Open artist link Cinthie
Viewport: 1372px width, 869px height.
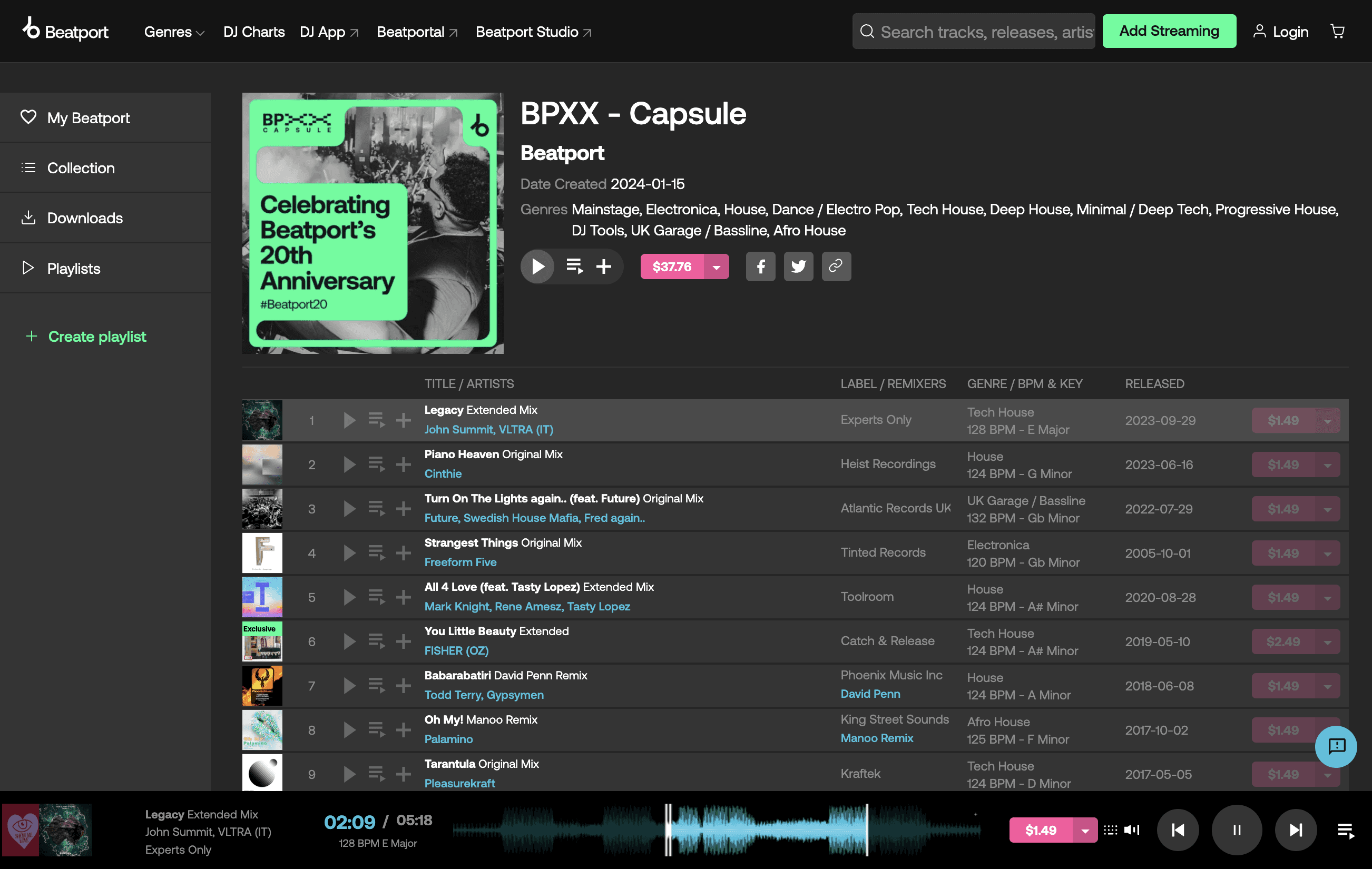coord(443,474)
